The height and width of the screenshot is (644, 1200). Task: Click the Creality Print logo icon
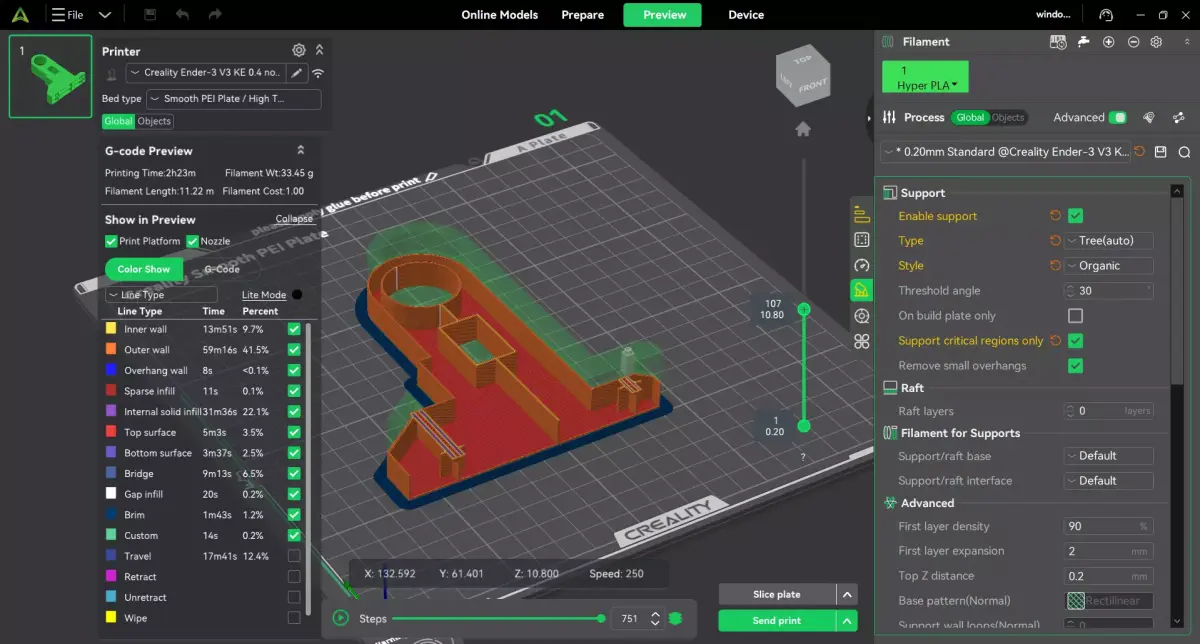(21, 15)
